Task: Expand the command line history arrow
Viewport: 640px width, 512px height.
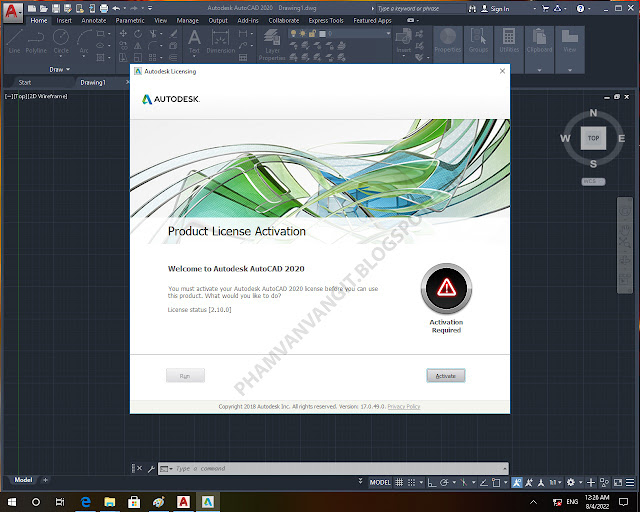Action: tap(505, 468)
